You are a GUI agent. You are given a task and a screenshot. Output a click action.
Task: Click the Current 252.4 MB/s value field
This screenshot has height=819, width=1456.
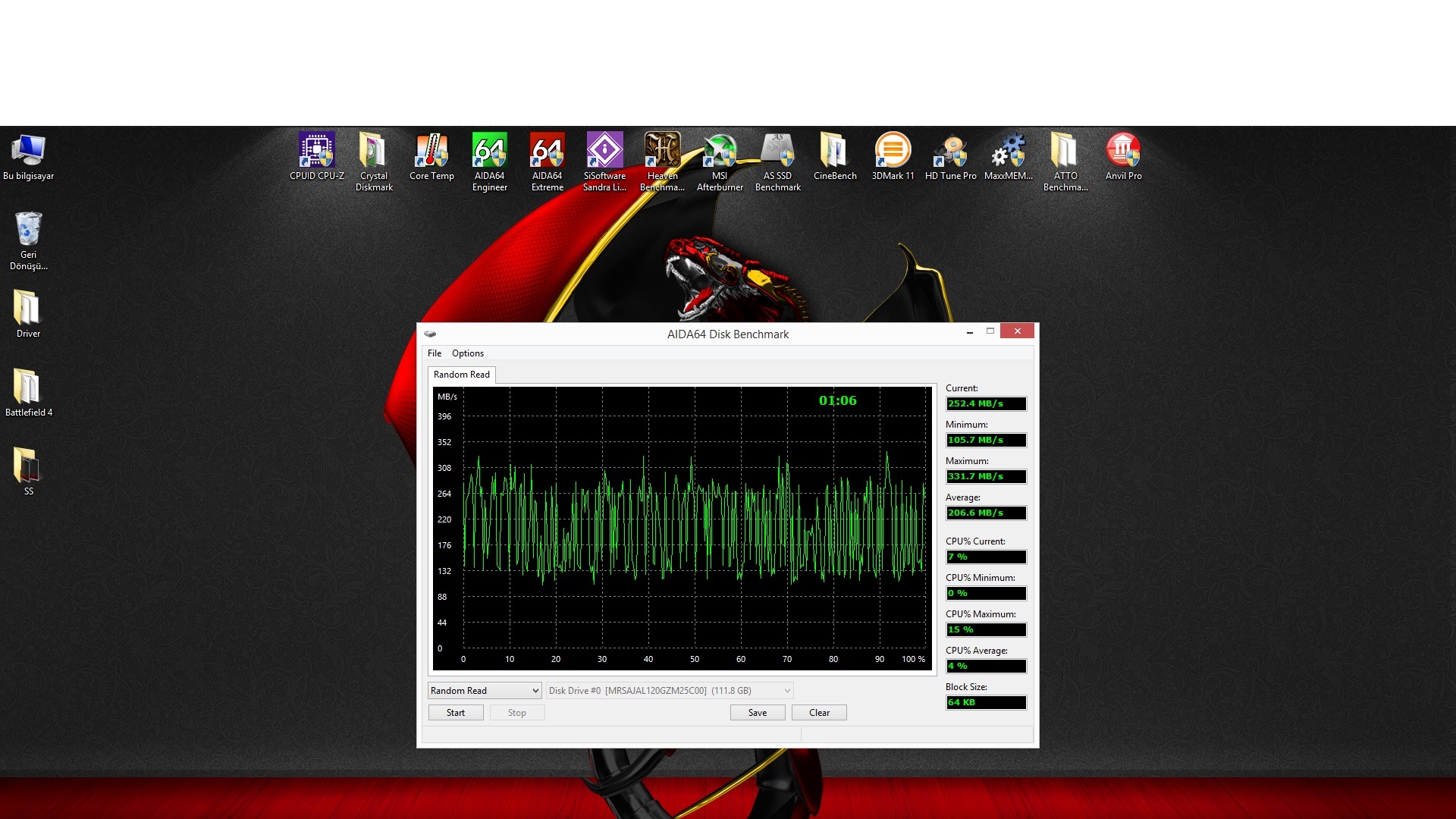click(x=986, y=404)
